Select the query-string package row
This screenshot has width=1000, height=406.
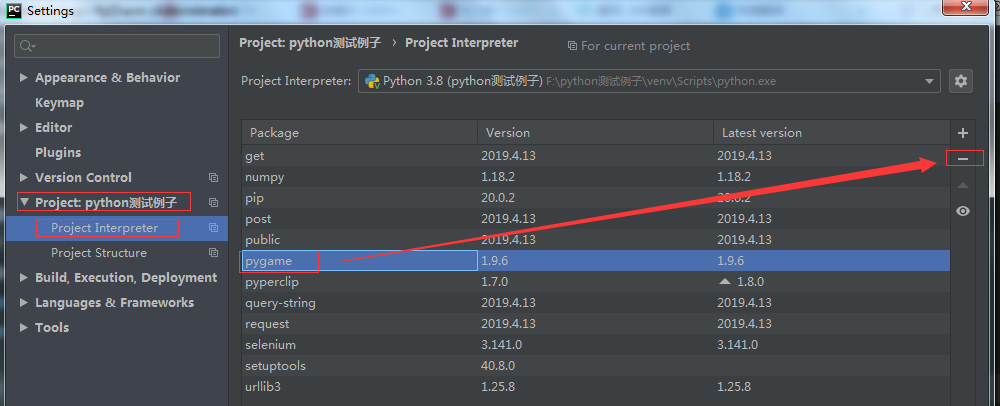click(x=596, y=302)
